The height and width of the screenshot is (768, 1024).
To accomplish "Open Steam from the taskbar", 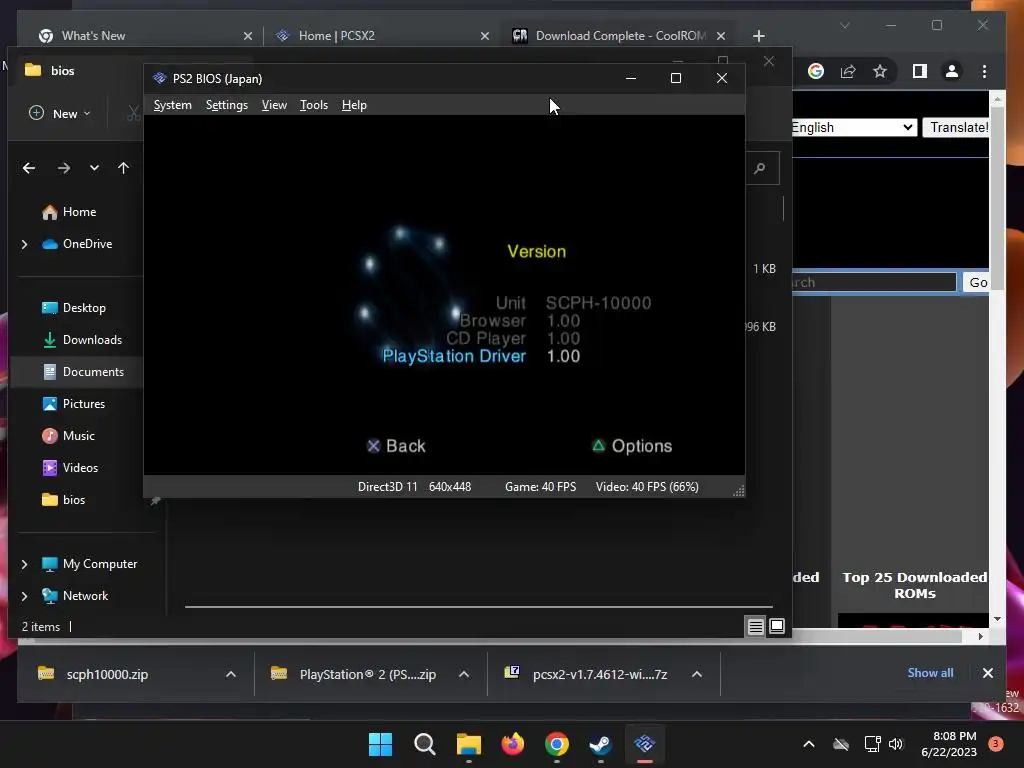I will click(x=600, y=744).
